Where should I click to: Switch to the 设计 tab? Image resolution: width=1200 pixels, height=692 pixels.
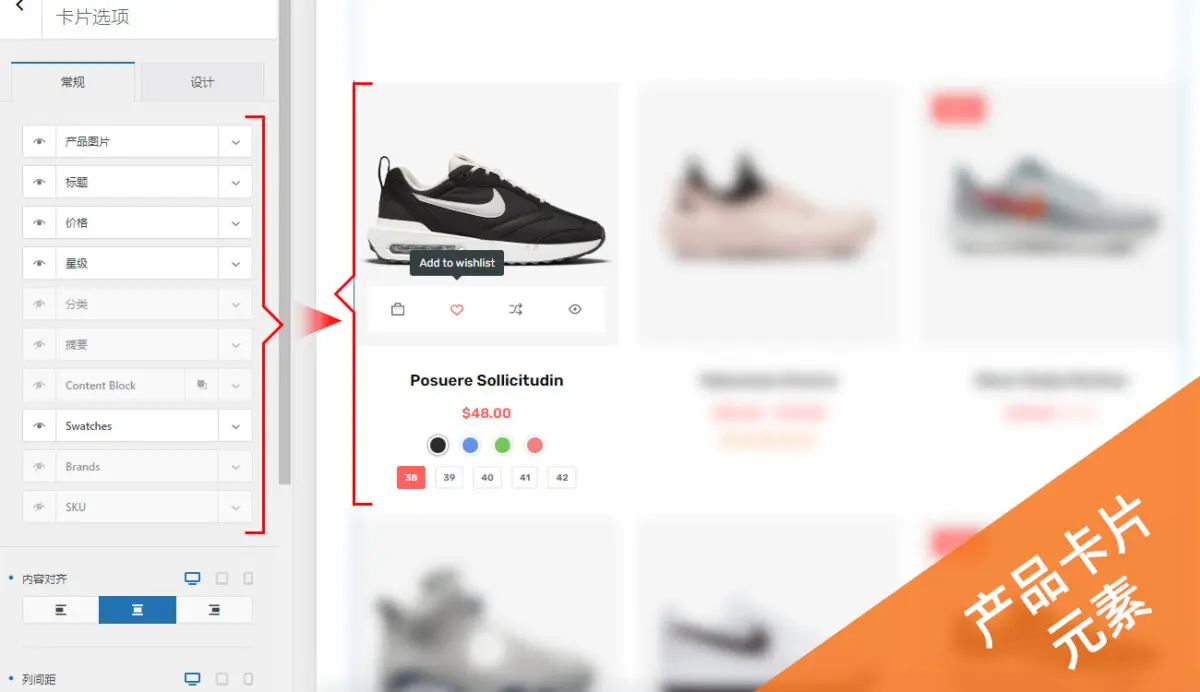(202, 82)
